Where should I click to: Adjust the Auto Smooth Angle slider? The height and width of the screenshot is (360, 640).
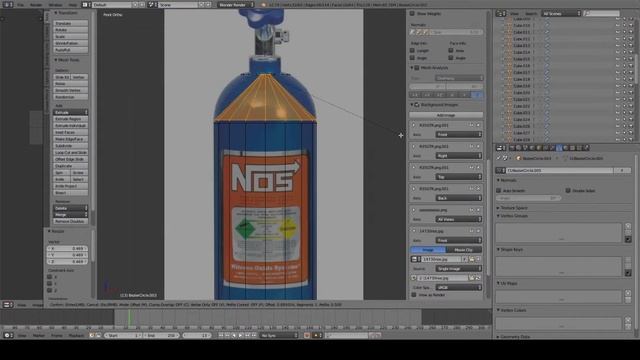528,198
